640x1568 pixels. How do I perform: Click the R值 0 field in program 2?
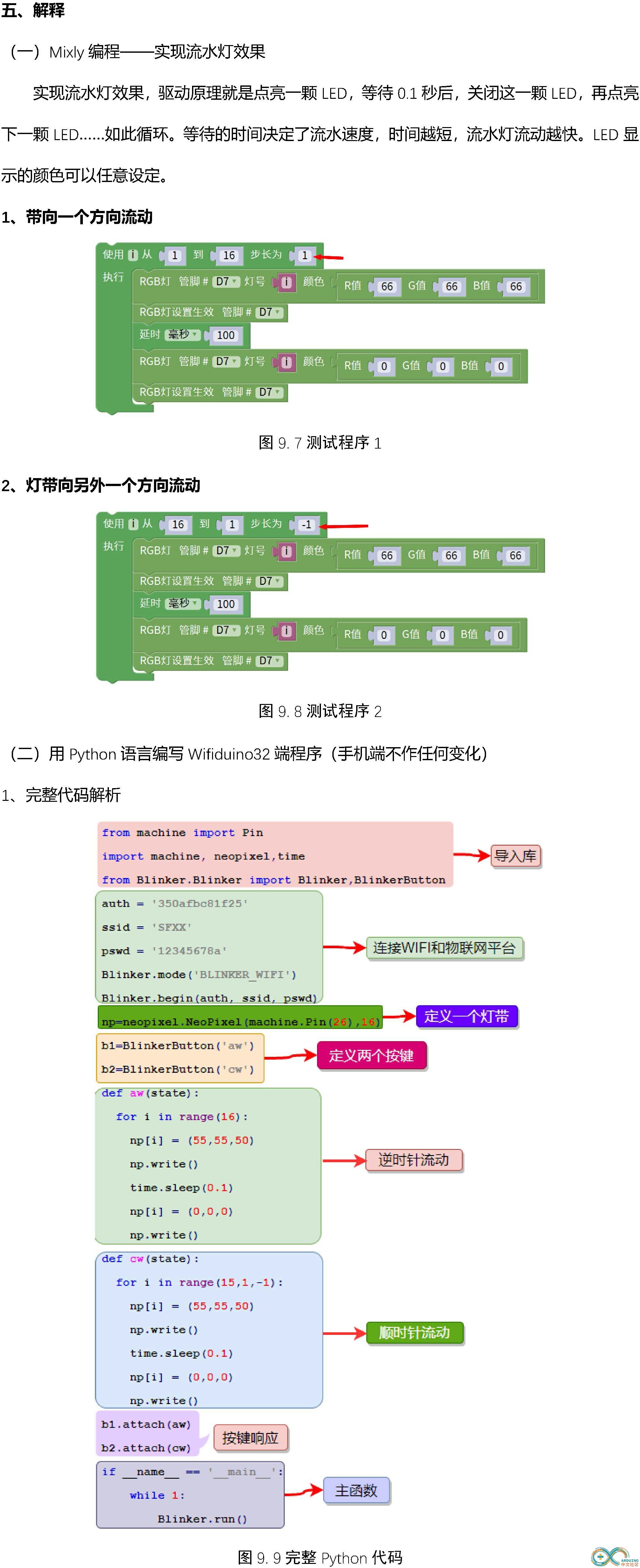coord(383,635)
